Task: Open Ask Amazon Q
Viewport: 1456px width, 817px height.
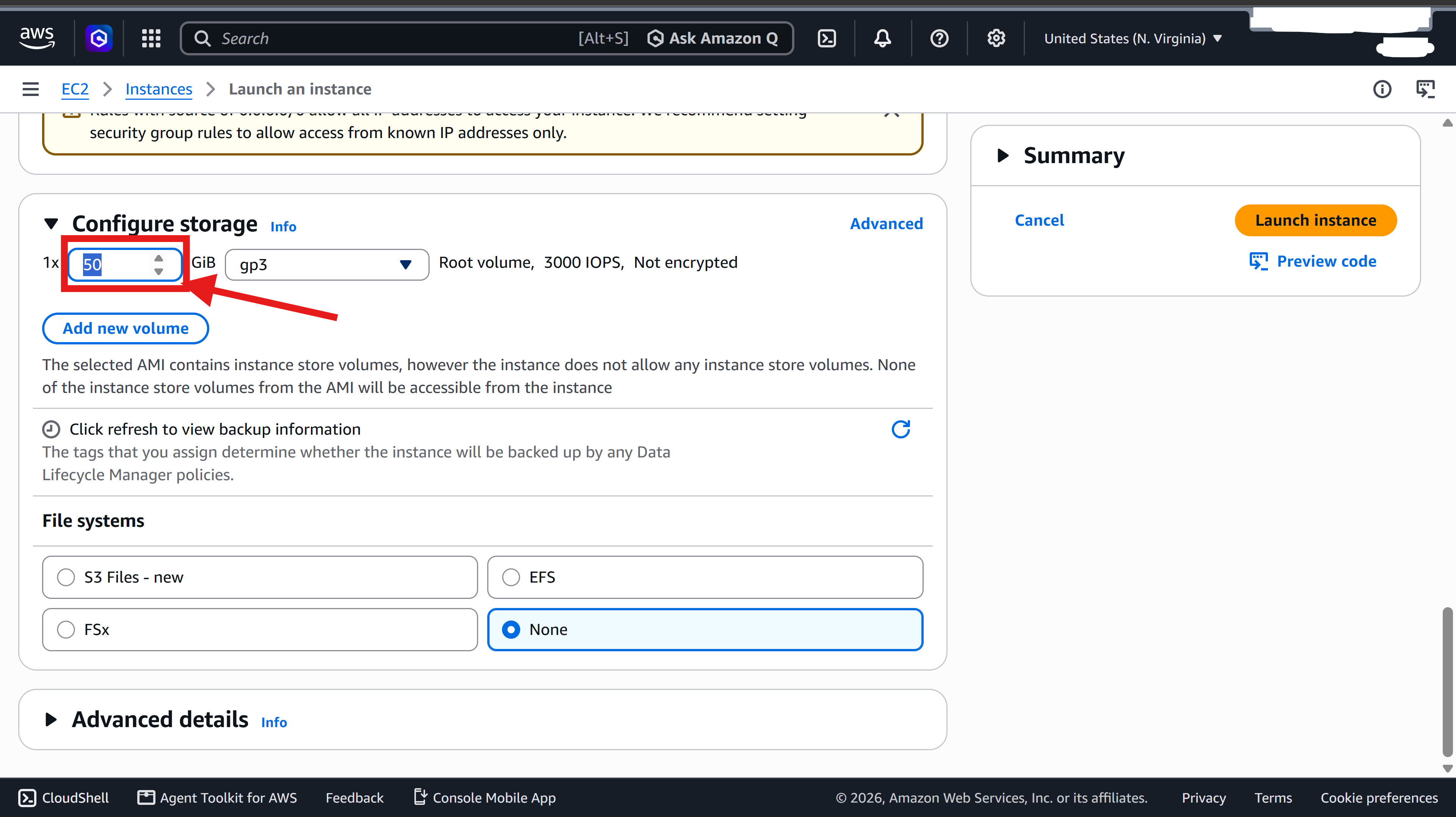Action: [713, 38]
